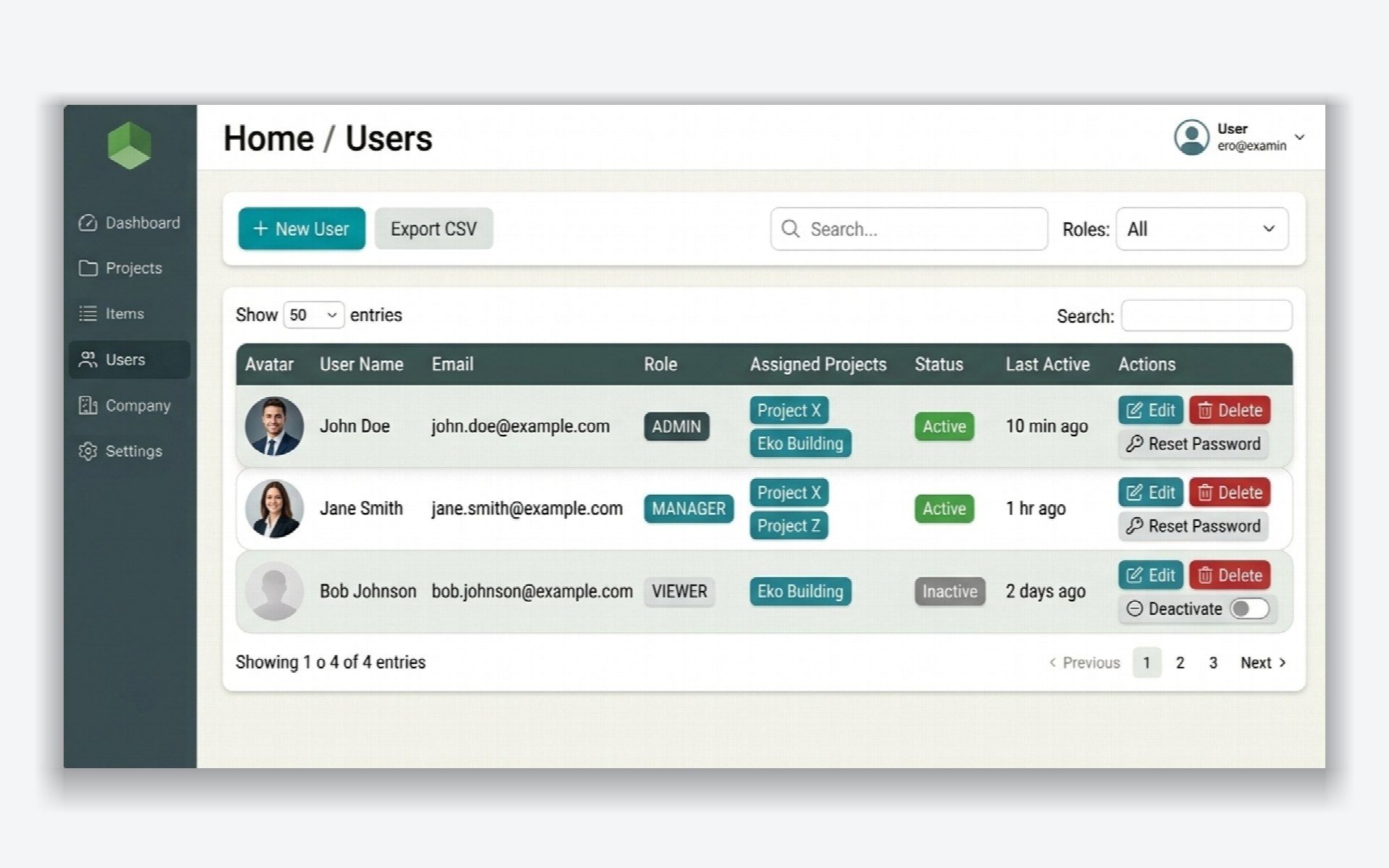Go to page 2 of results
Image resolution: width=1389 pixels, height=868 pixels.
[x=1180, y=663]
